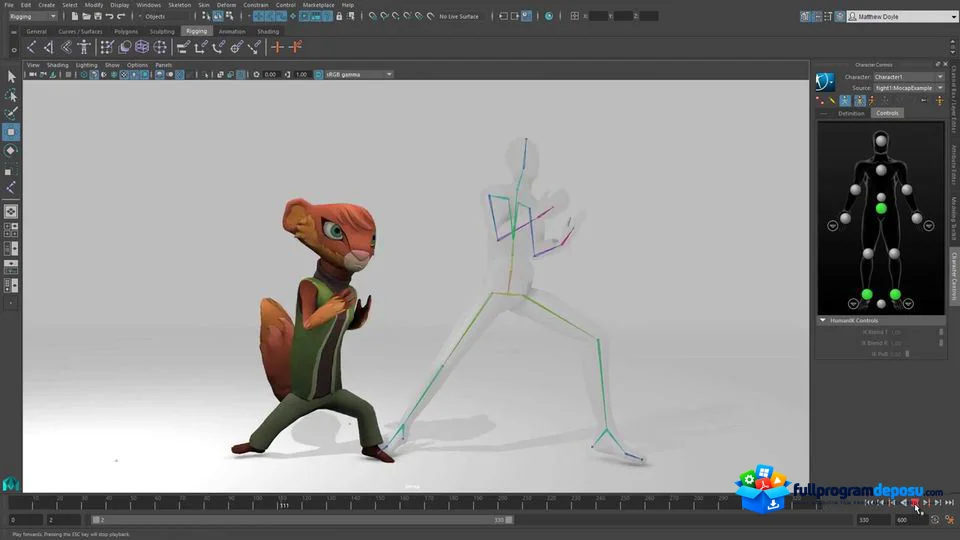Click the Create Joints shelf icon

click(31, 47)
